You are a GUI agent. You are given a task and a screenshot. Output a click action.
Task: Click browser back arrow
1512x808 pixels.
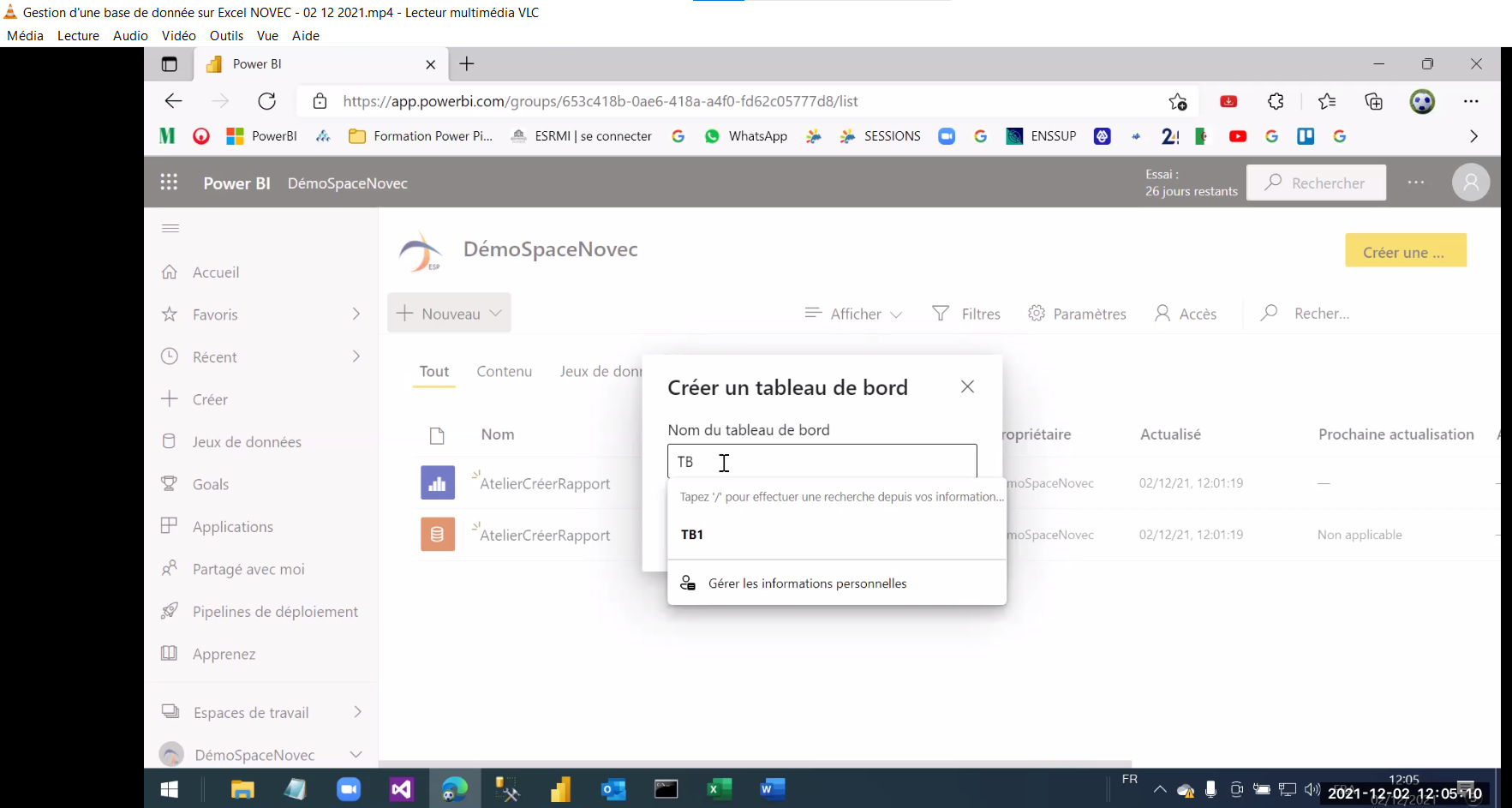[174, 101]
